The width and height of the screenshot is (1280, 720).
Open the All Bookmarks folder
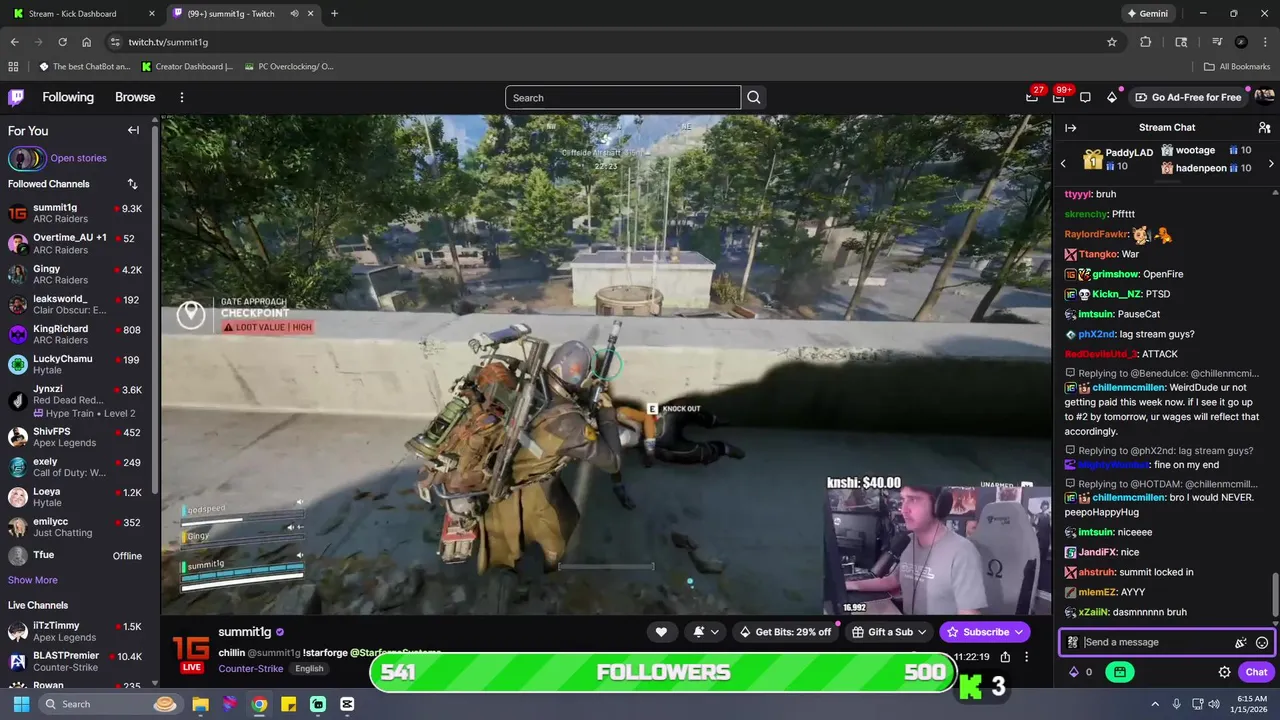pos(1237,67)
